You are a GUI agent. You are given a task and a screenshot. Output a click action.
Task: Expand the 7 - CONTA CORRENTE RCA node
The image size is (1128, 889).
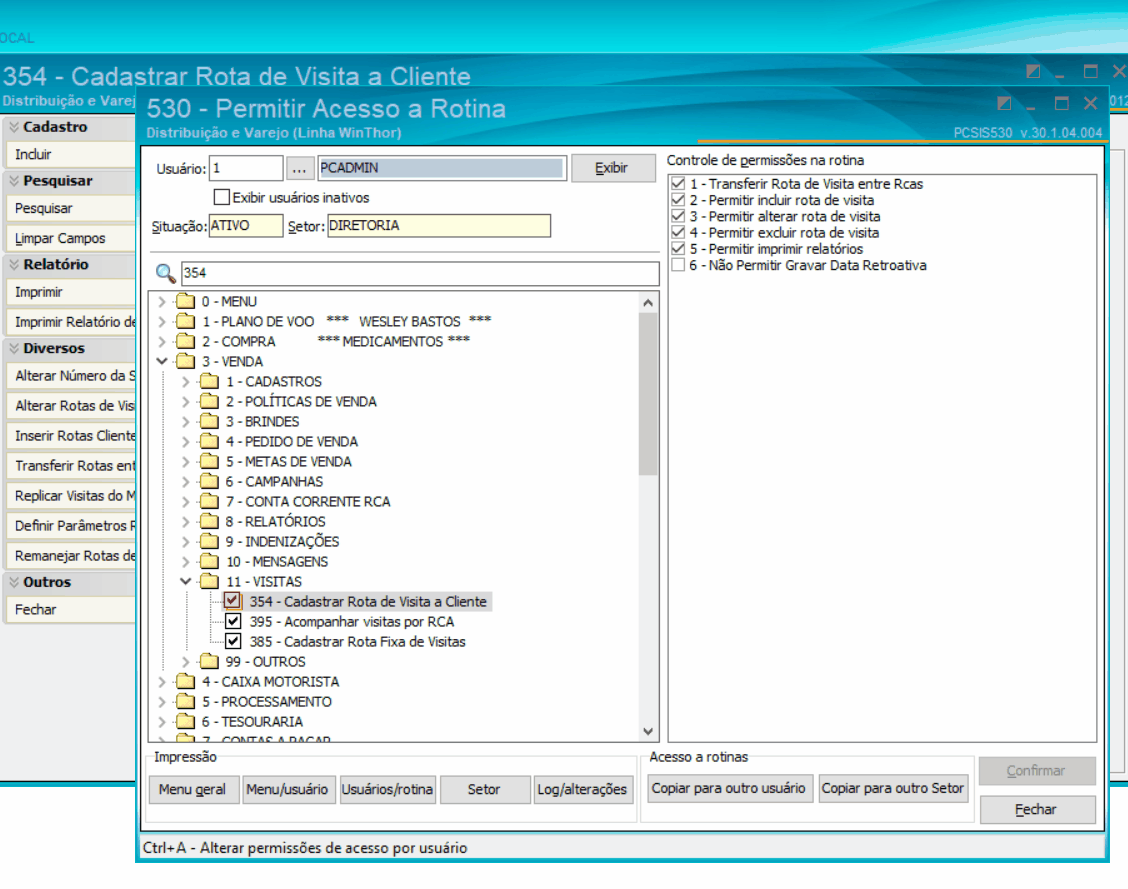point(186,501)
